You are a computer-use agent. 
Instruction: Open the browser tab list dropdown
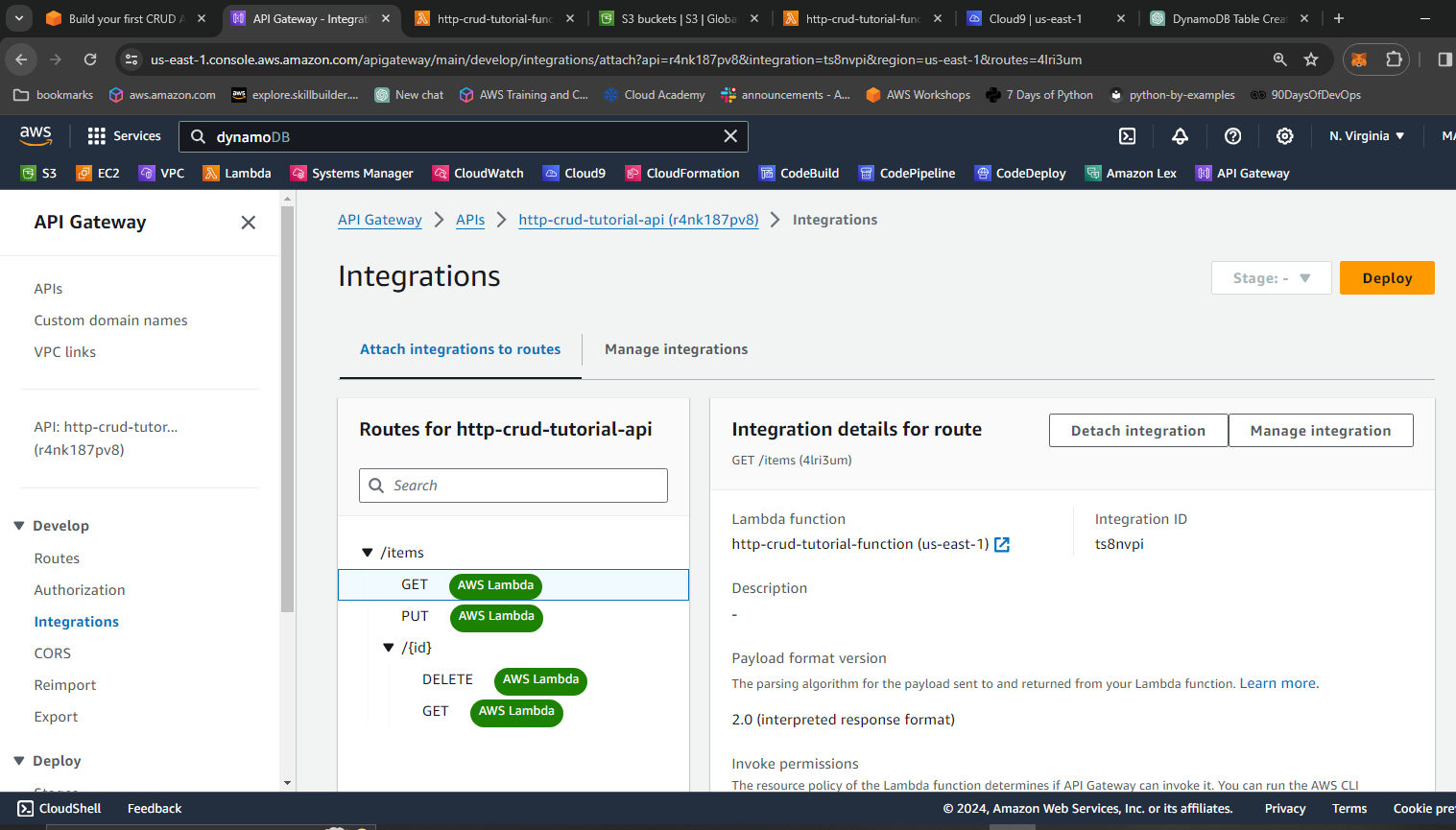pos(19,18)
